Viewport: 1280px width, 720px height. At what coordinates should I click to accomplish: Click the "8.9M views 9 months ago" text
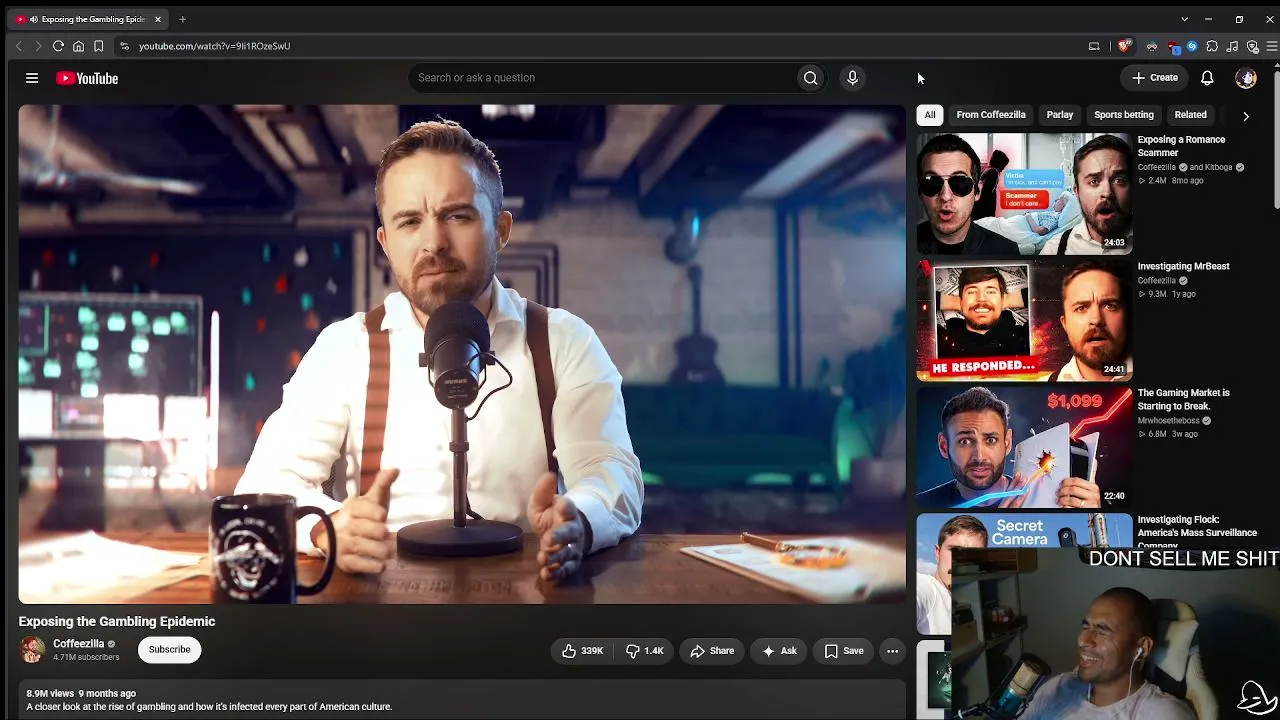pos(81,693)
